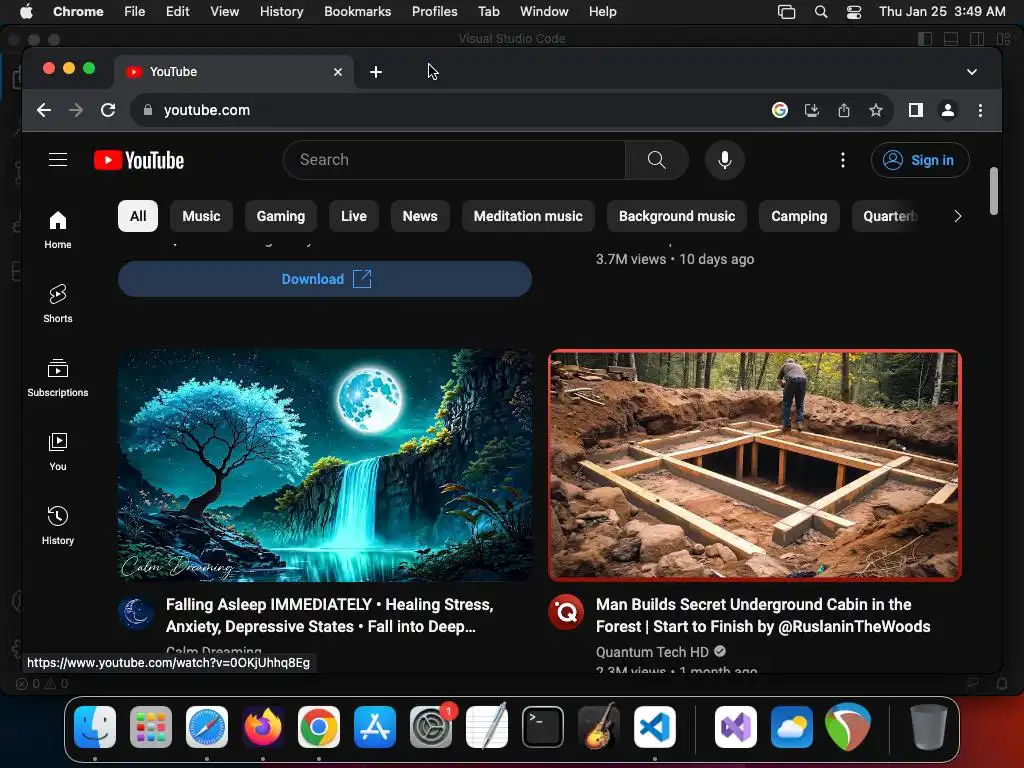1024x768 pixels.
Task: Select the Music filter chip
Action: (x=201, y=216)
